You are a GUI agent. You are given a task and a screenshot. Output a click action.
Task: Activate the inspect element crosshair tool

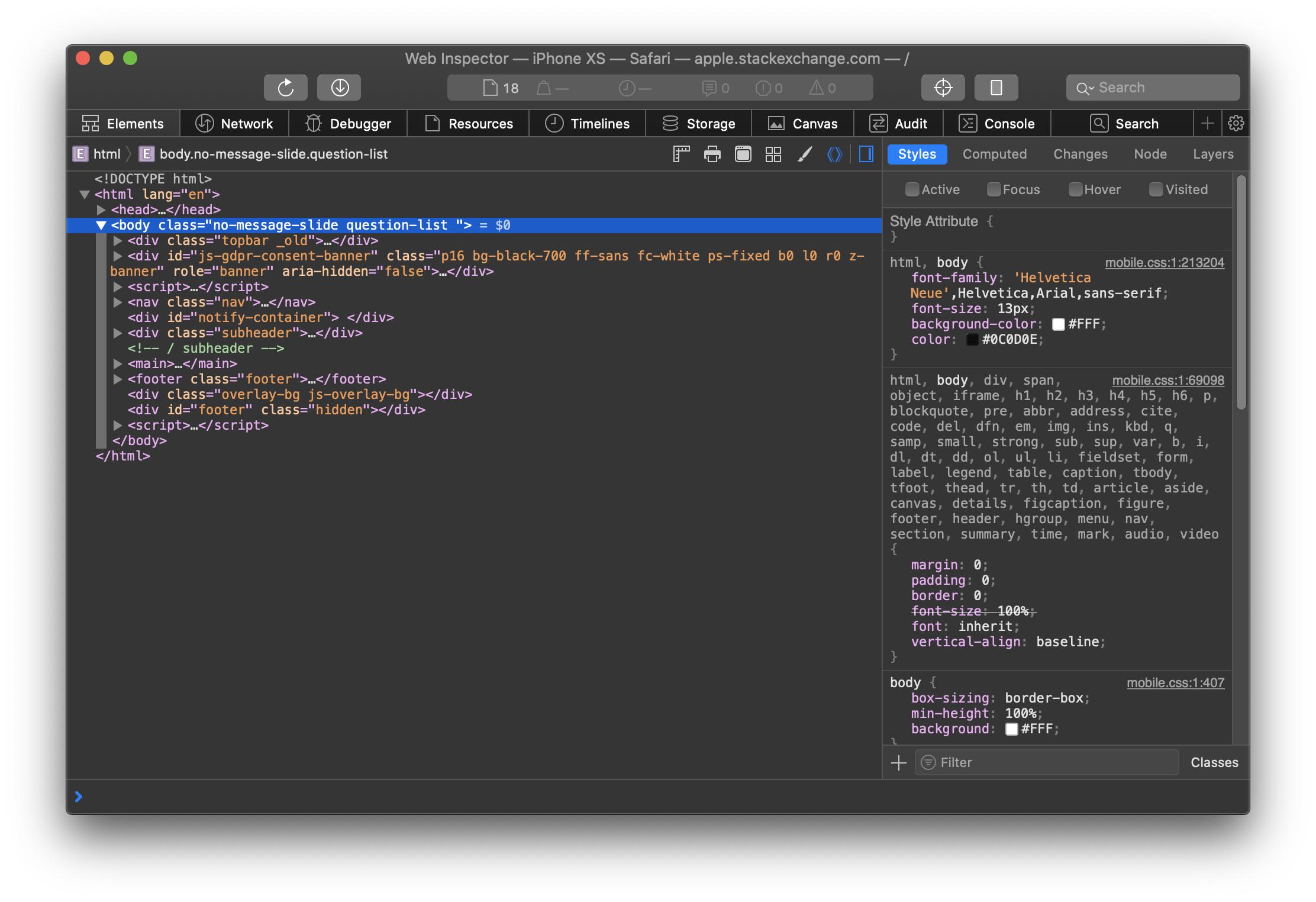pos(943,87)
